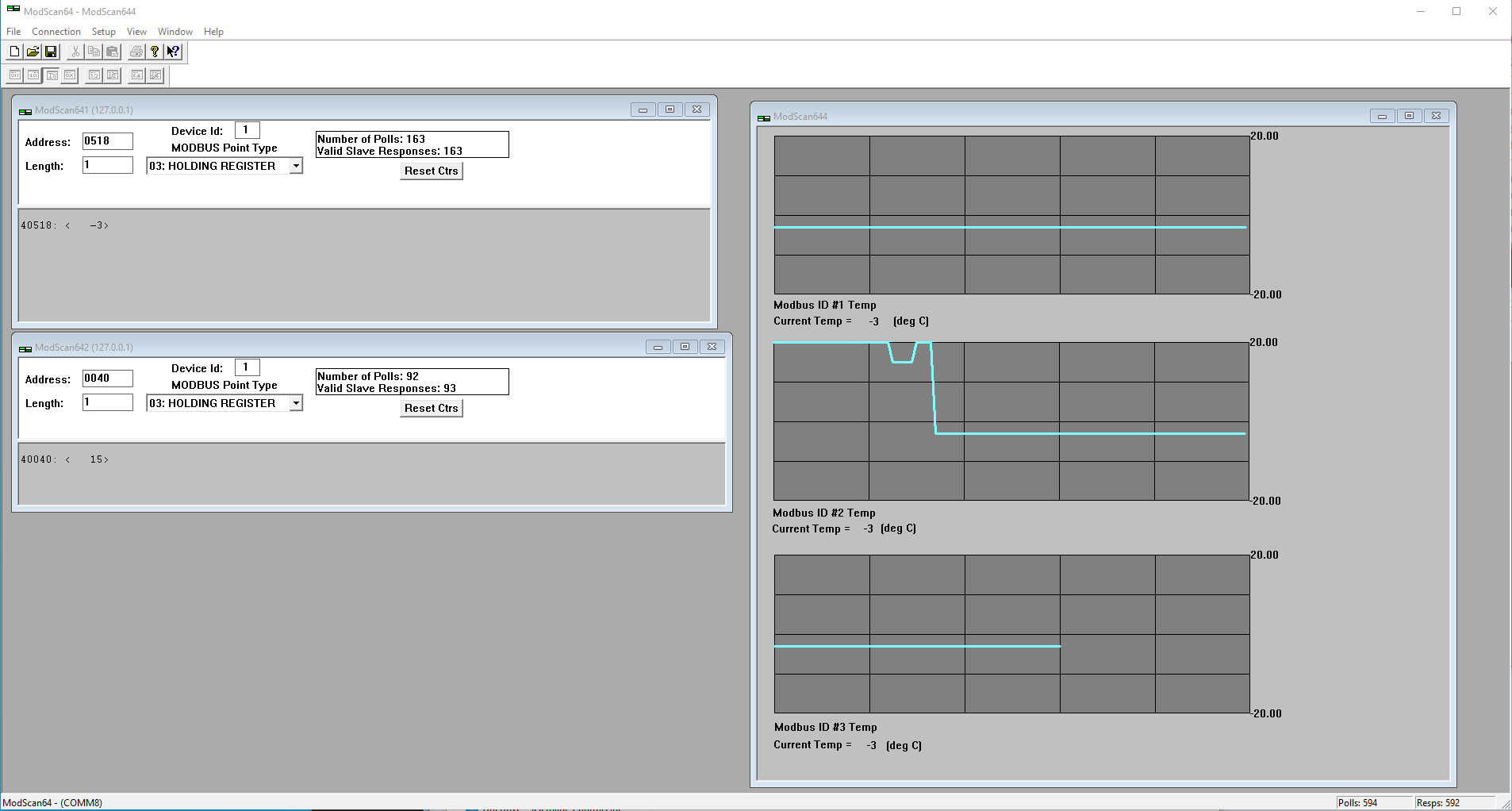
Task: Click 'Modbus ID #1 Temp' label
Action: pos(825,305)
